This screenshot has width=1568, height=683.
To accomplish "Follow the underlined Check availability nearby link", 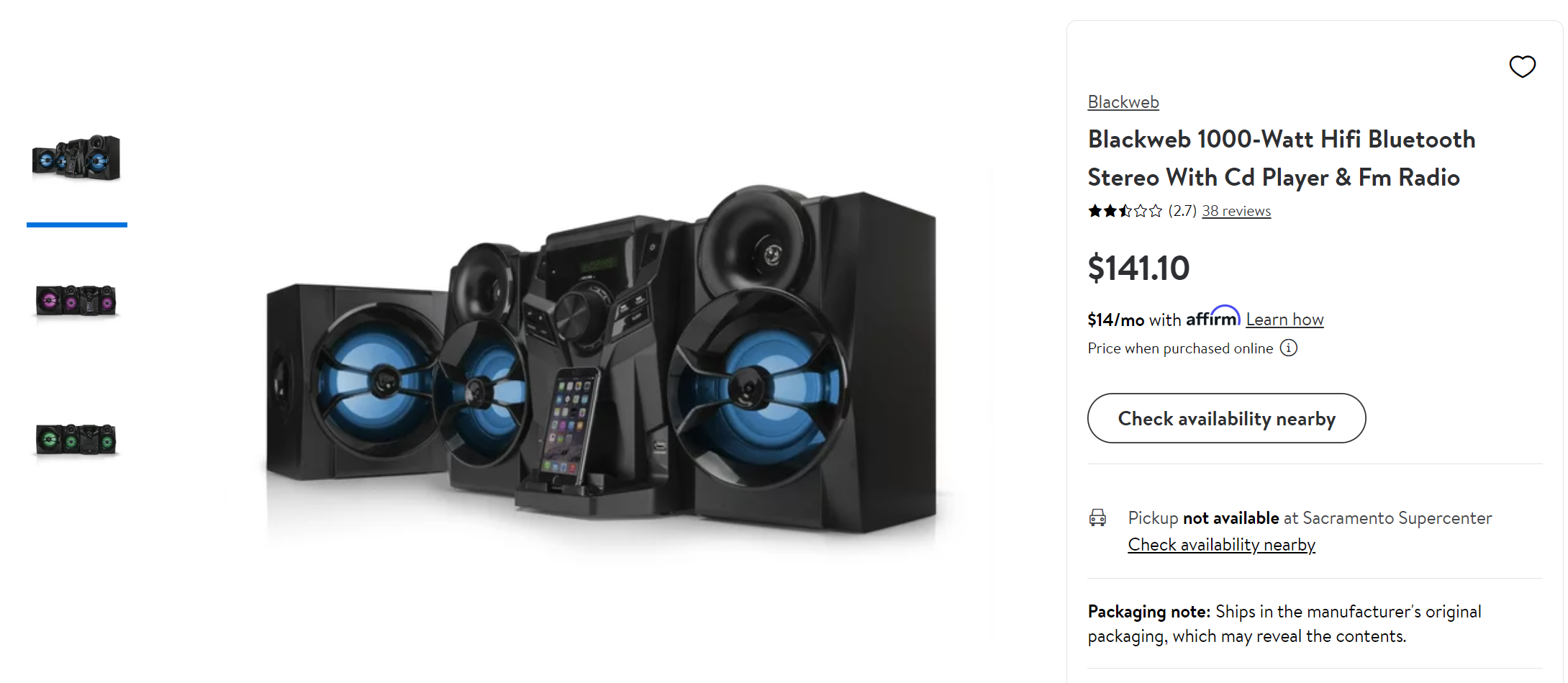I will (1221, 545).
